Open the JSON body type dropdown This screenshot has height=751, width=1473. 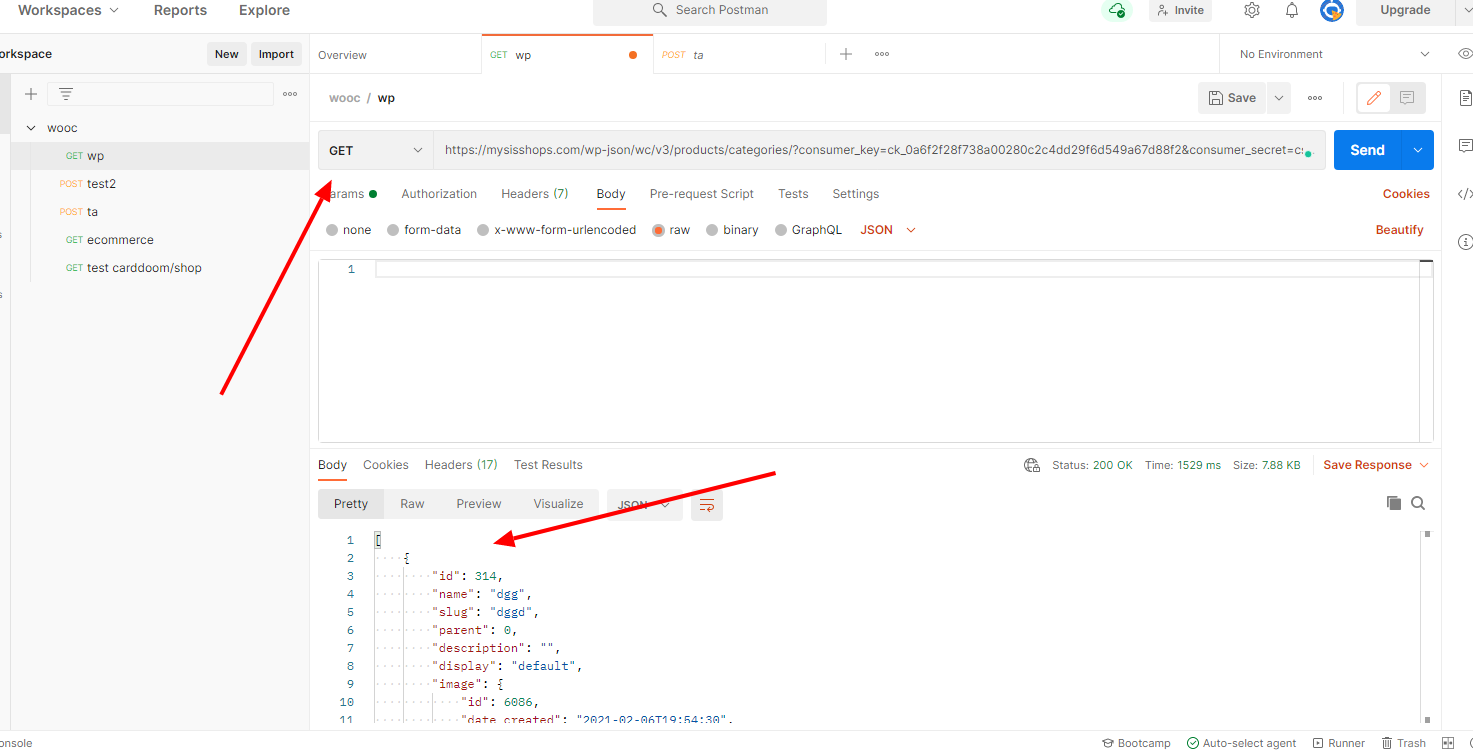coord(888,230)
